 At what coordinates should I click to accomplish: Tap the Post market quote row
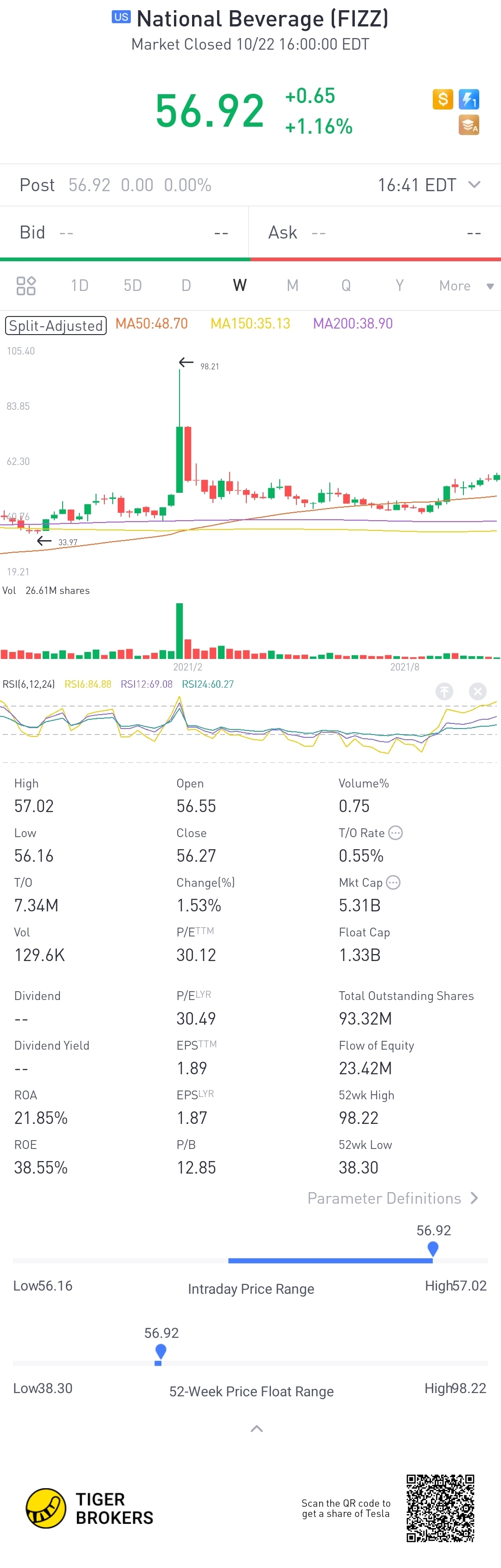tap(250, 184)
